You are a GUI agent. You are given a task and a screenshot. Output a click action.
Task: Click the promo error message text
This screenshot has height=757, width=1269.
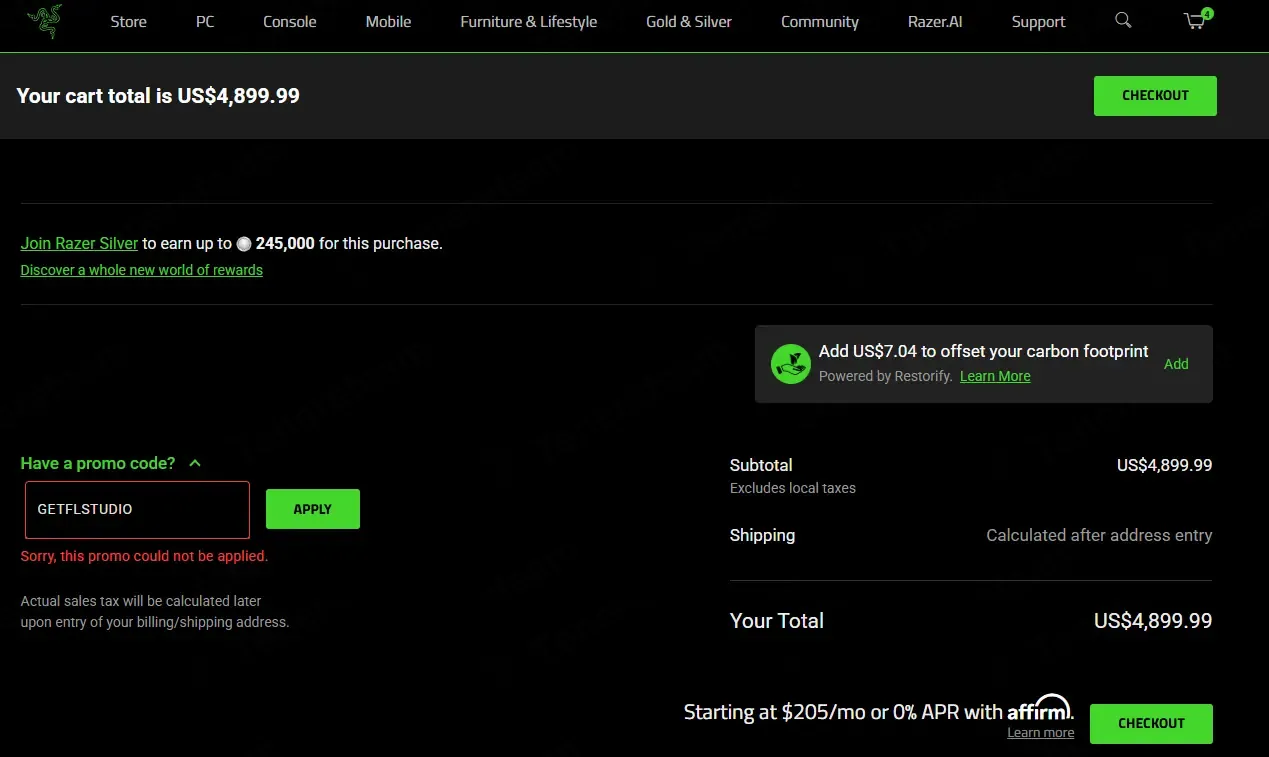[144, 556]
